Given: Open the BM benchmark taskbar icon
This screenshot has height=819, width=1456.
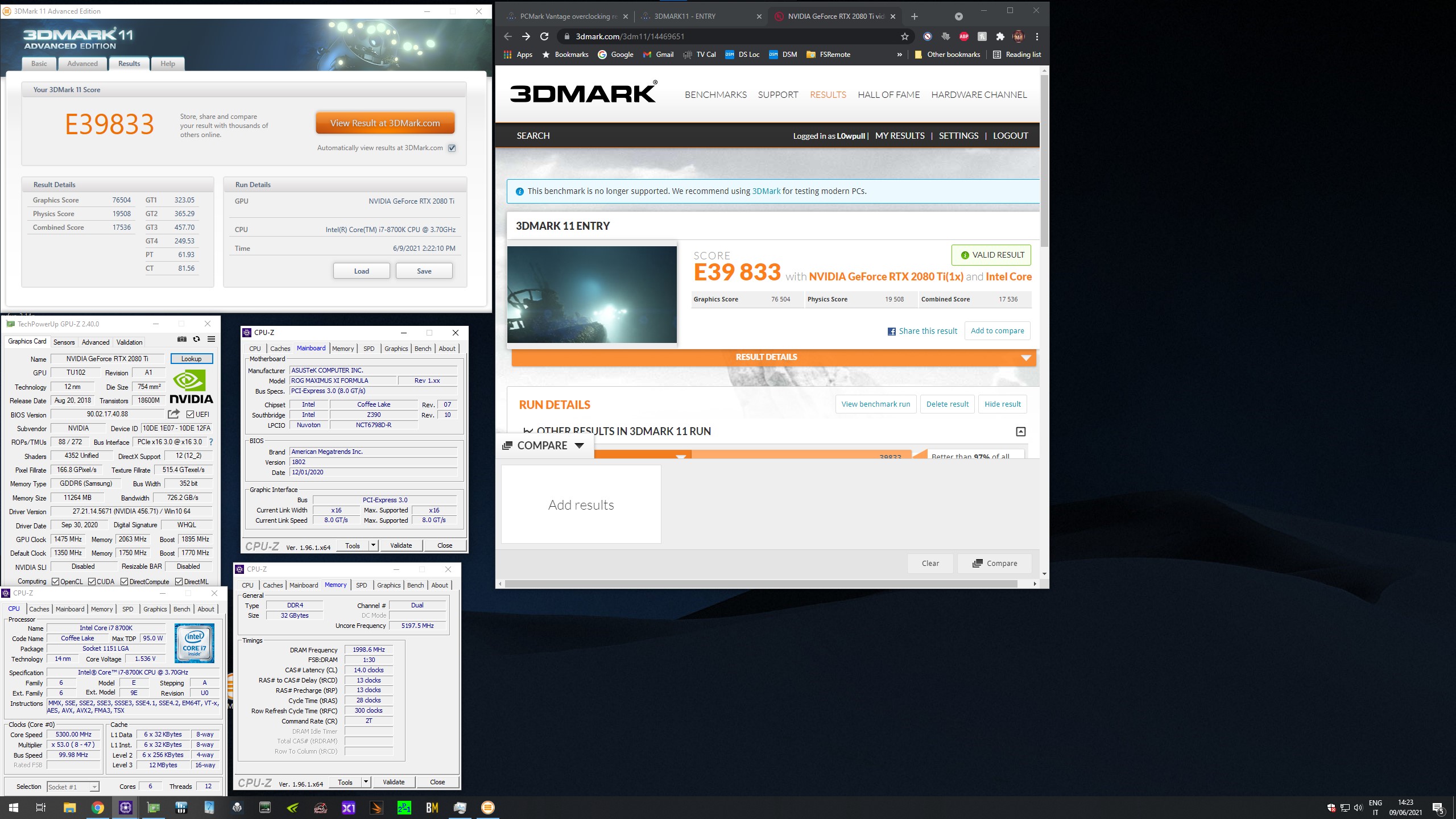Looking at the screenshot, I should pyautogui.click(x=432, y=808).
